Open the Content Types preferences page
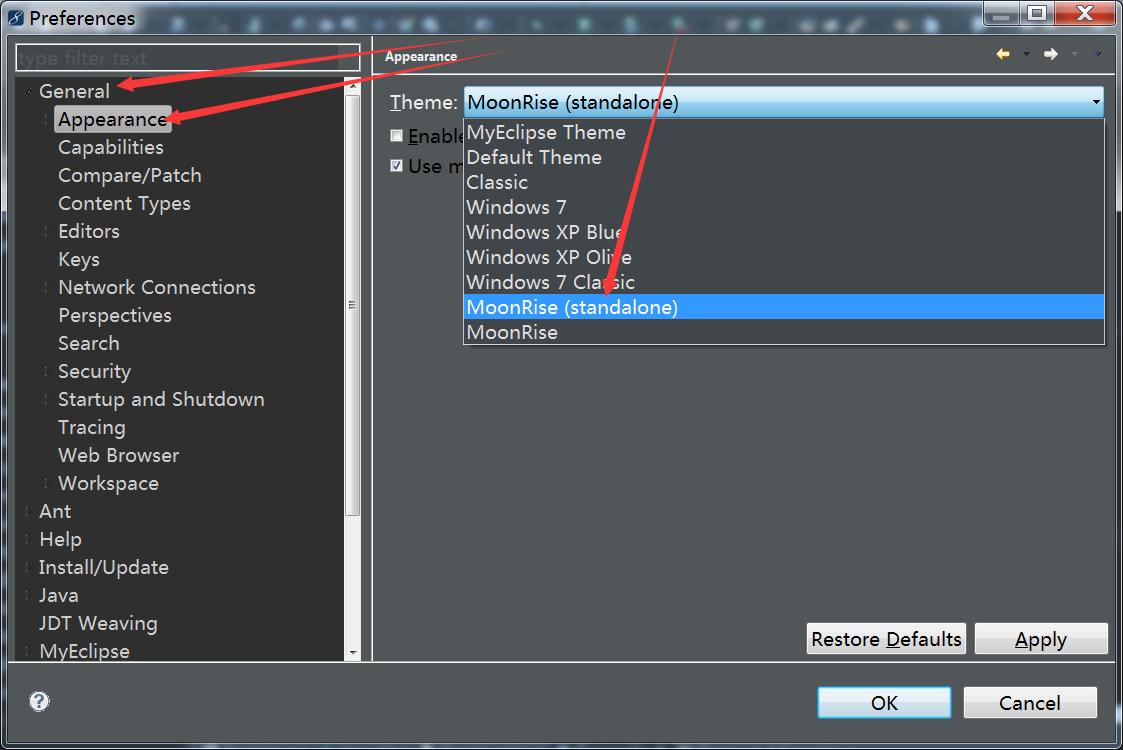The height and width of the screenshot is (750, 1123). pyautogui.click(x=125, y=203)
